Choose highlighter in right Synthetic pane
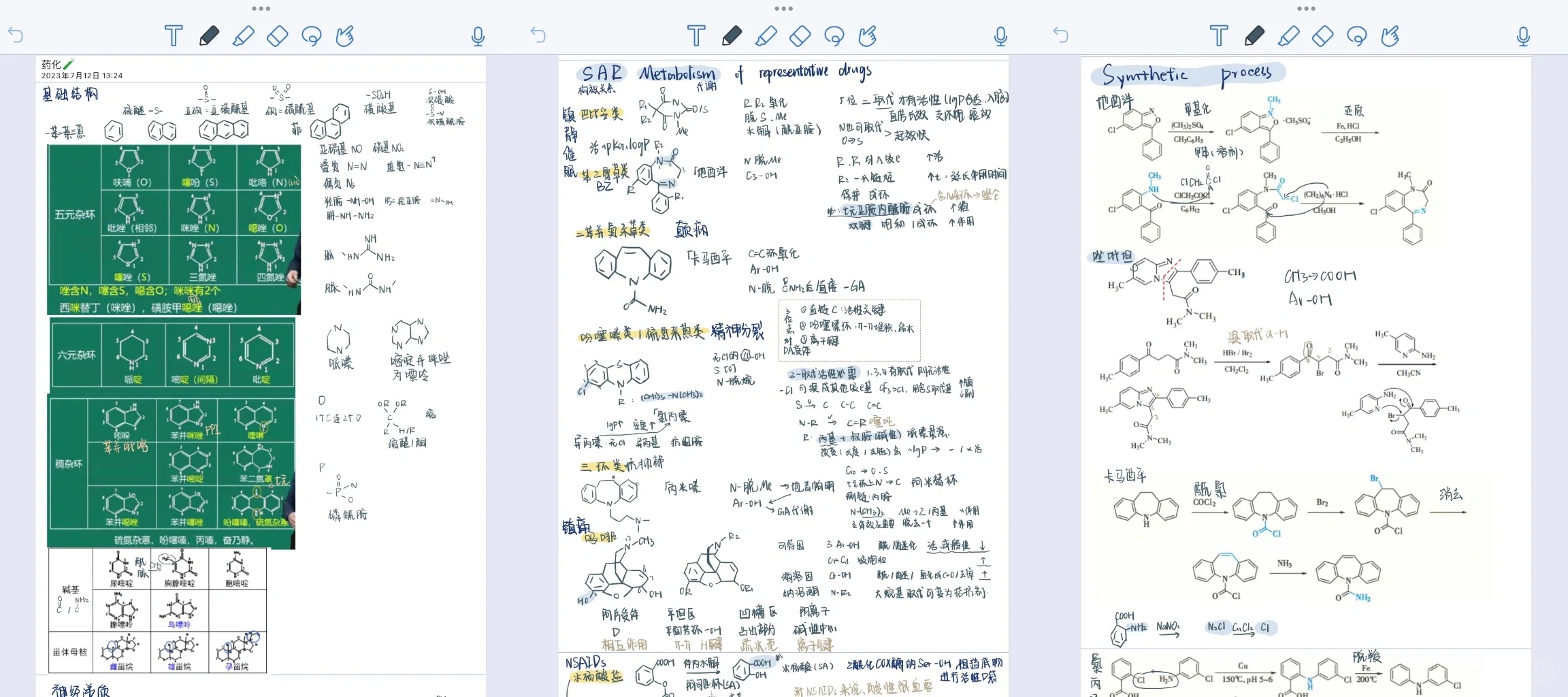Screen dimensions: 1568x697 point(1288,35)
